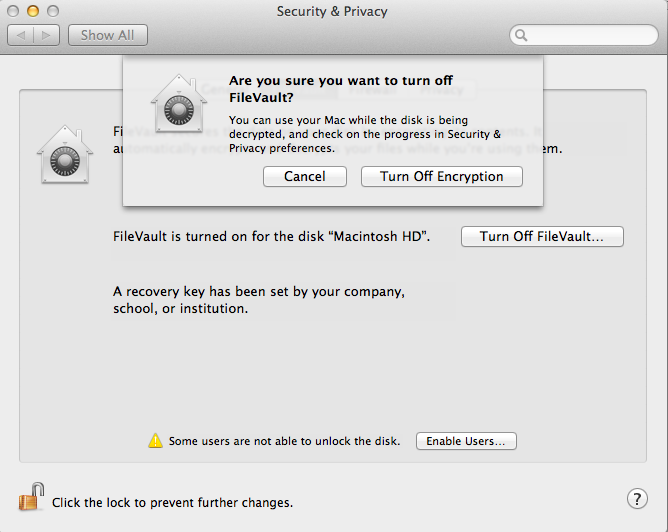The height and width of the screenshot is (532, 668).
Task: Click the "Are you sure" dialog heading
Action: pos(333,89)
